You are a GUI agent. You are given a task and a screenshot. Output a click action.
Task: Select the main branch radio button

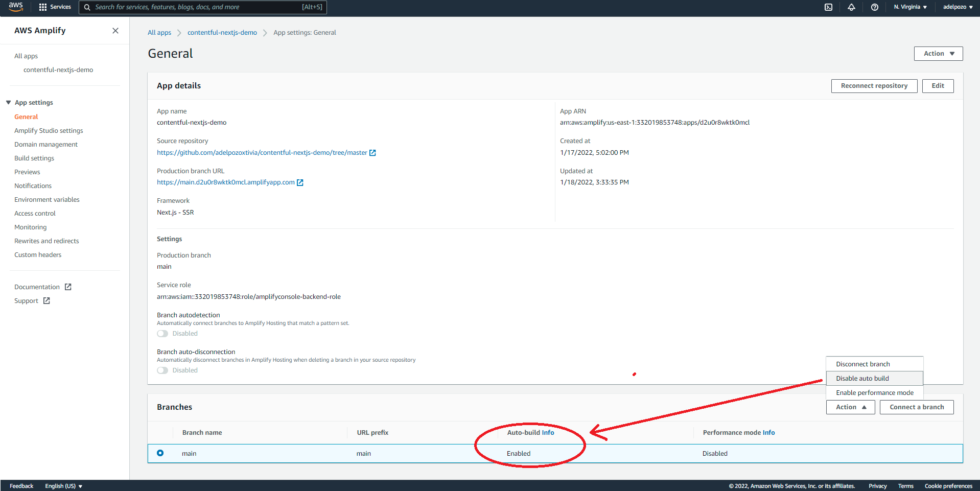click(160, 453)
